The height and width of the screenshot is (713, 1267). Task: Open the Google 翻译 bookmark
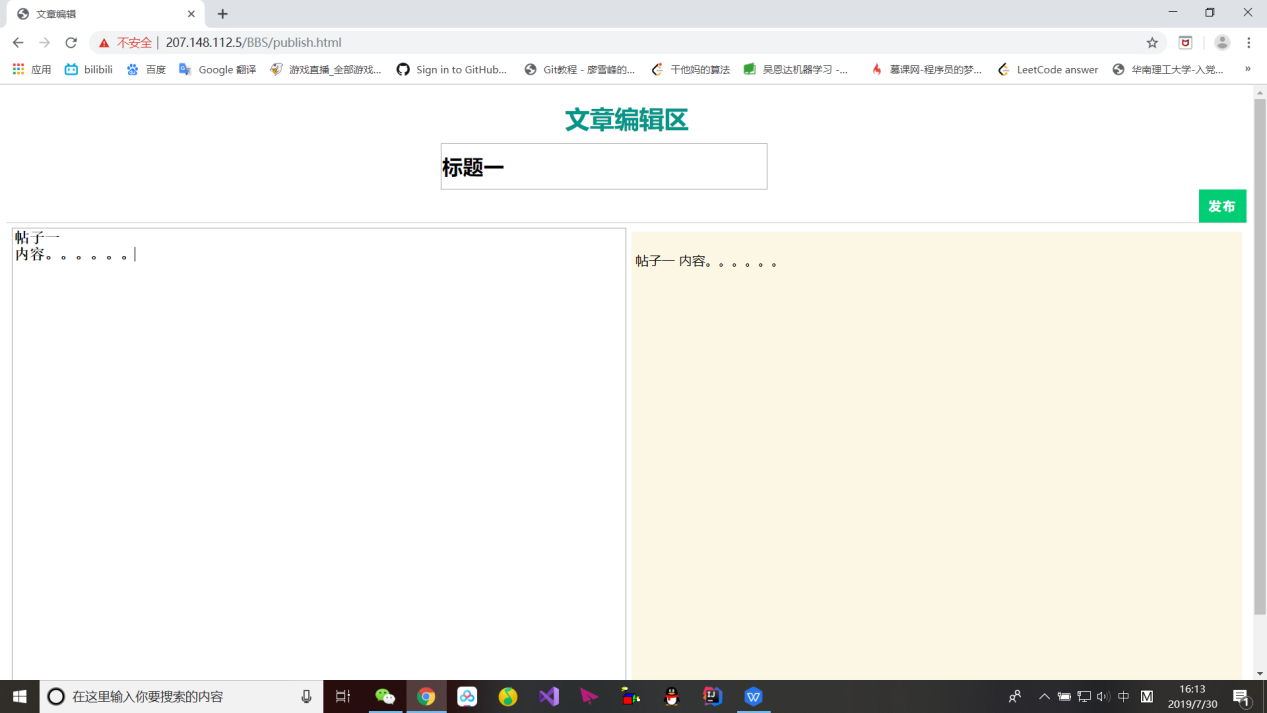(217, 70)
